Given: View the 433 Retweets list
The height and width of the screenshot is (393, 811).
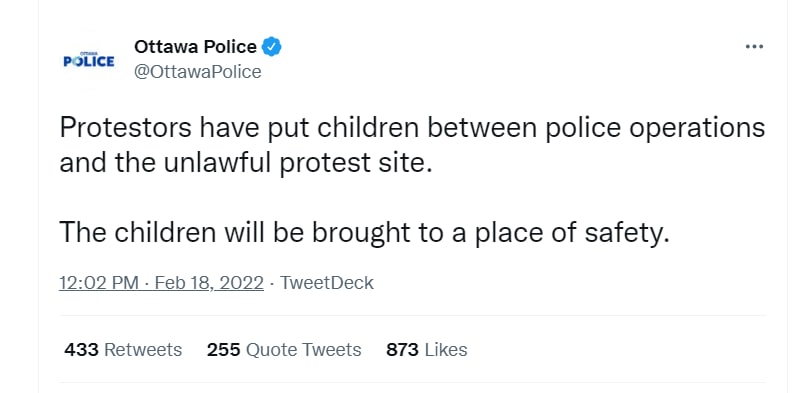Looking at the screenshot, I should point(123,350).
